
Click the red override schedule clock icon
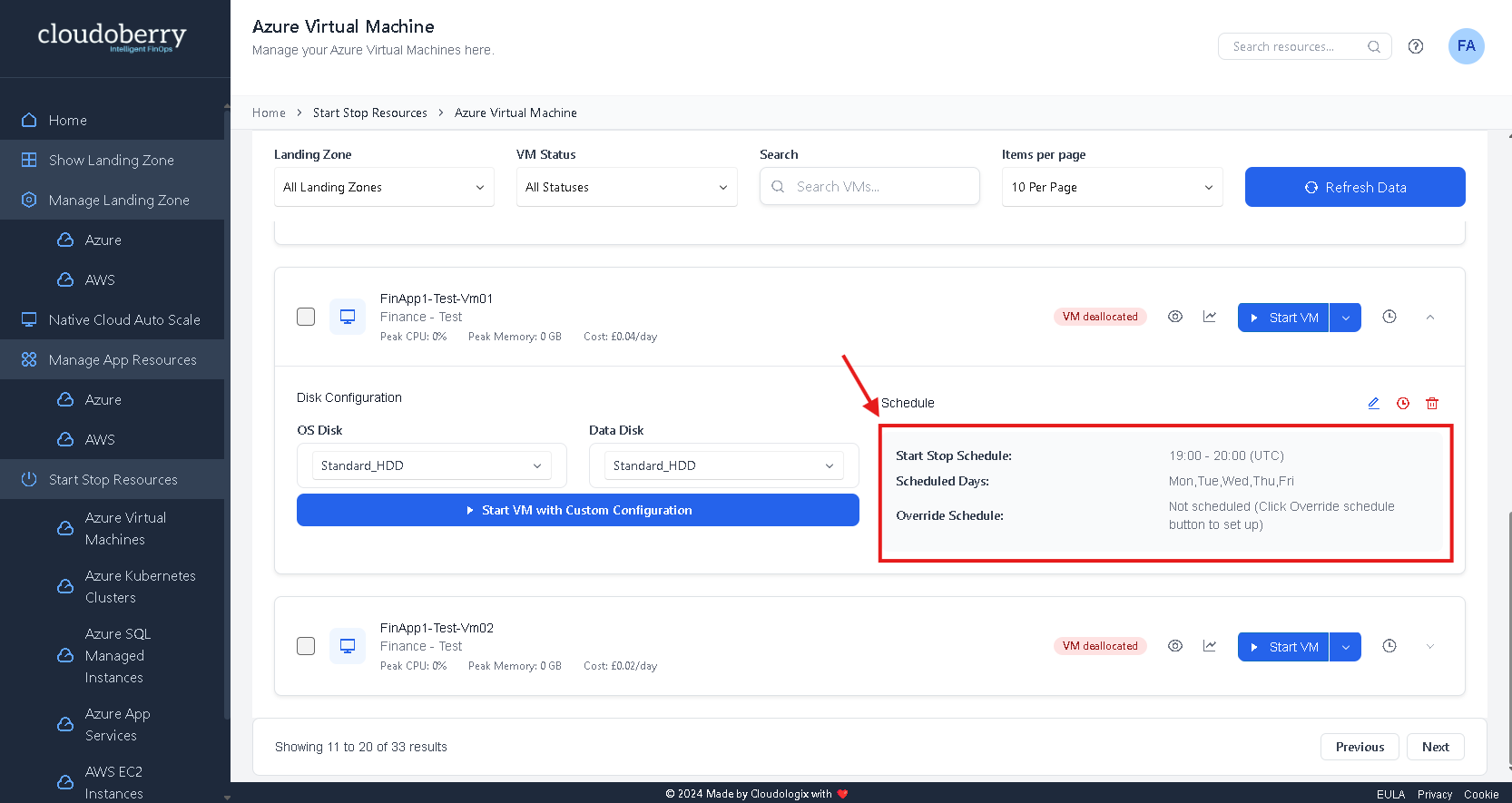pyautogui.click(x=1403, y=403)
